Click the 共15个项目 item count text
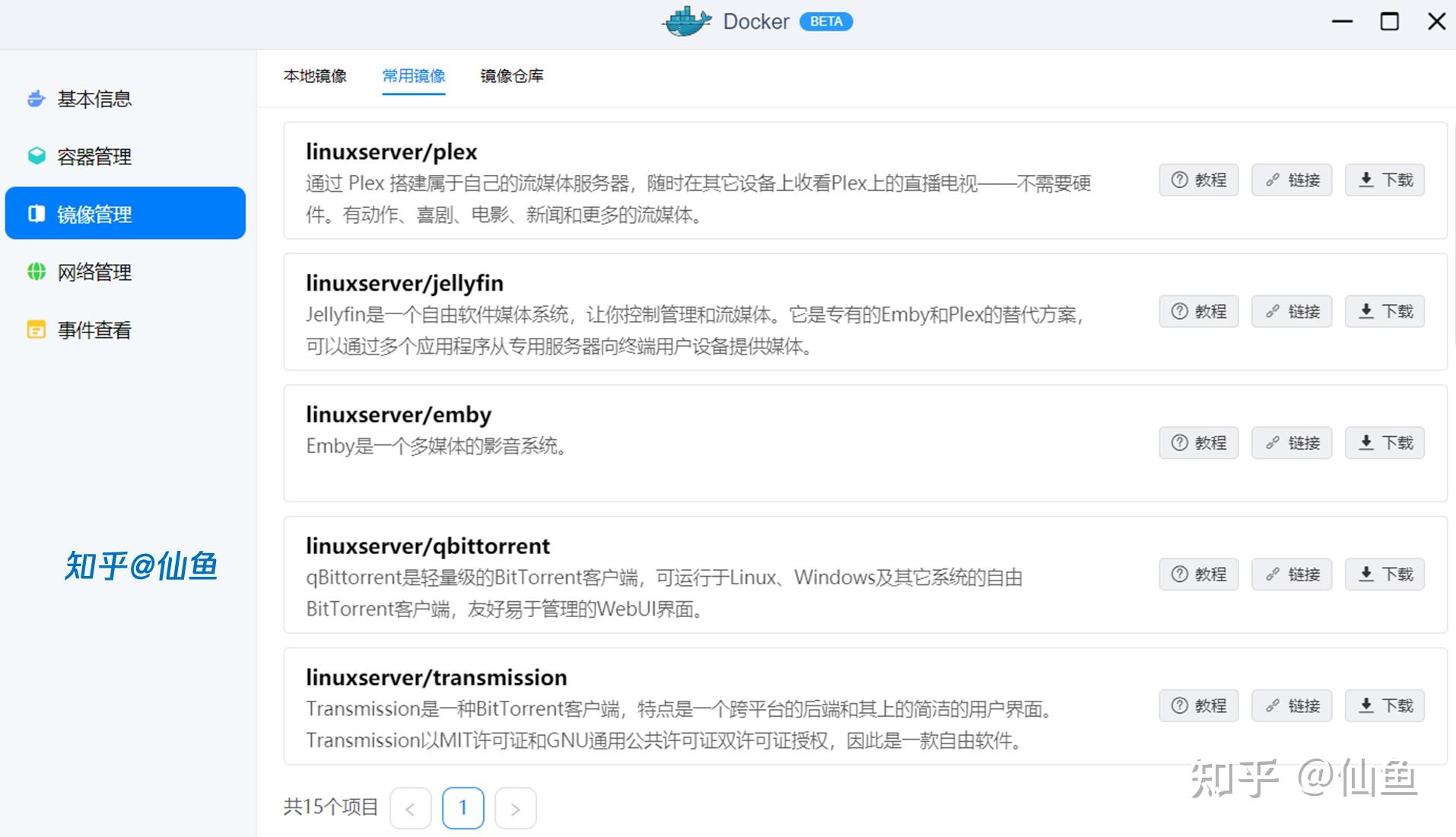The image size is (1456, 837). [x=331, y=807]
